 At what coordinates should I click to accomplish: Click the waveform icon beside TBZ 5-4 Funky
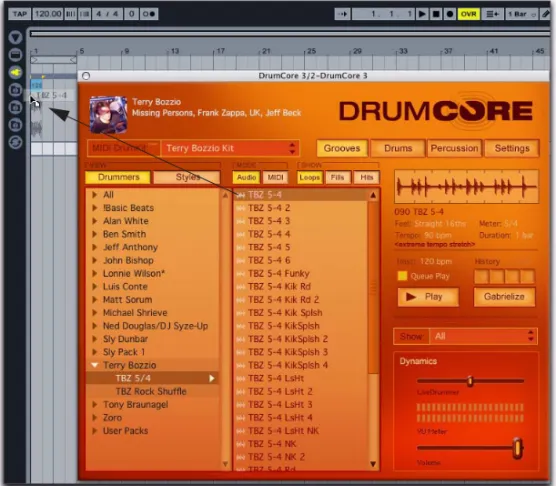[241, 274]
